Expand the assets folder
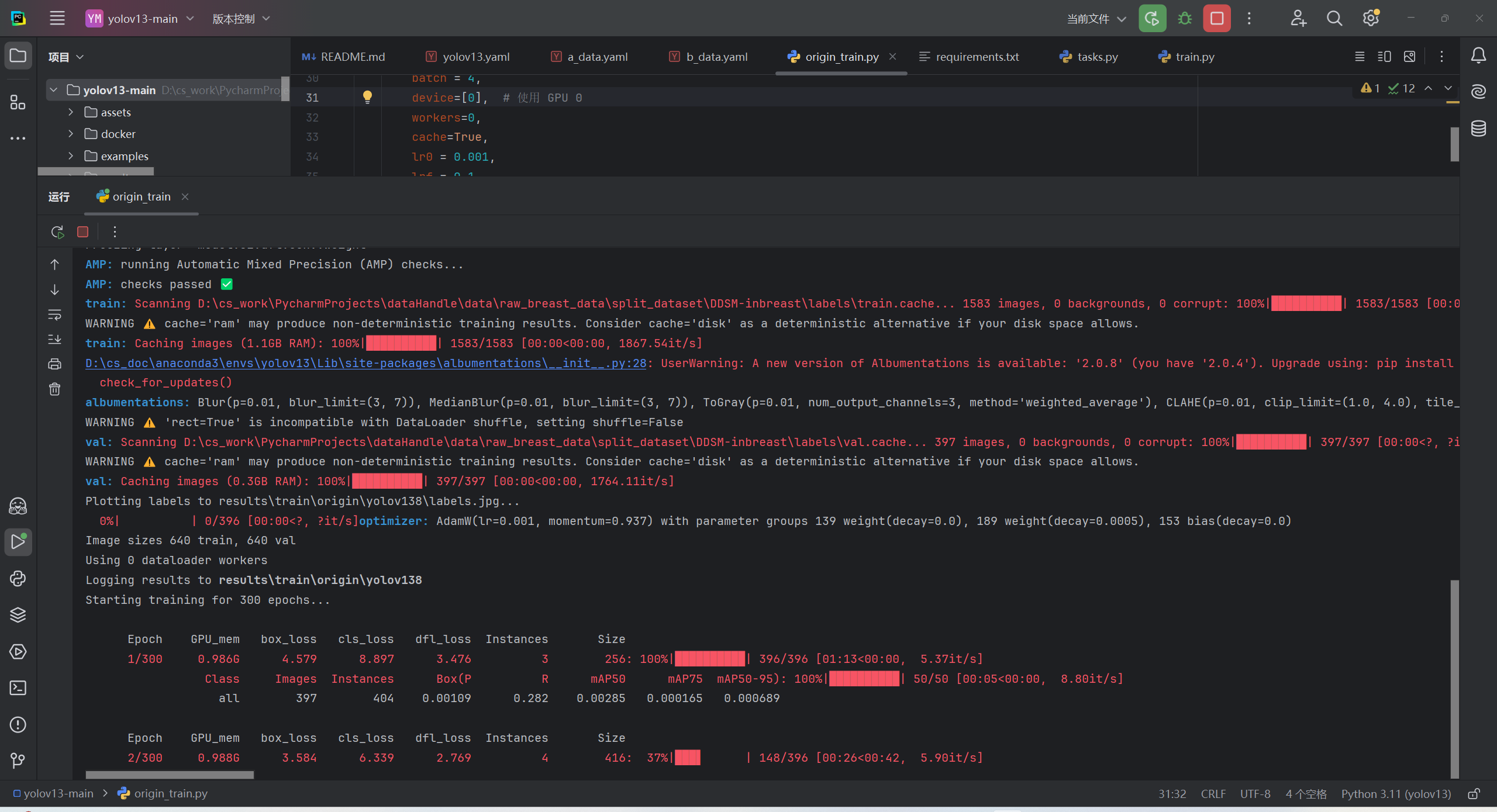Image resolution: width=1497 pixels, height=812 pixels. pos(71,112)
